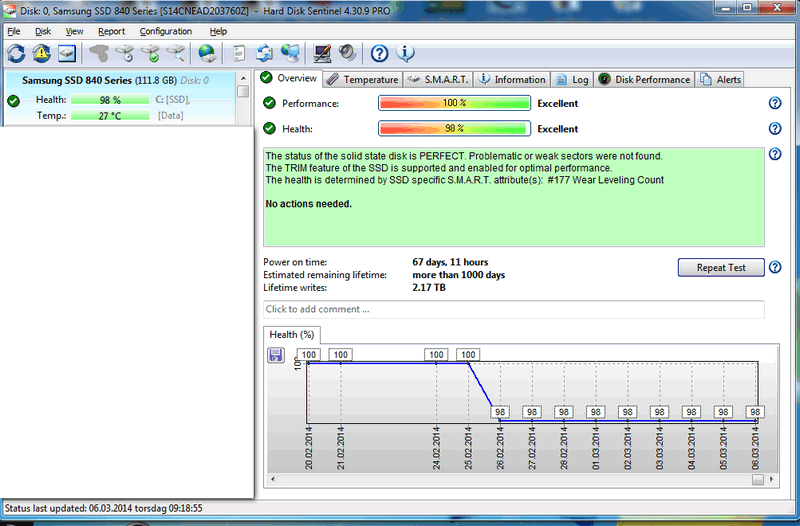Click the blue circular-arrows refresh icon in toolbar

16,53
